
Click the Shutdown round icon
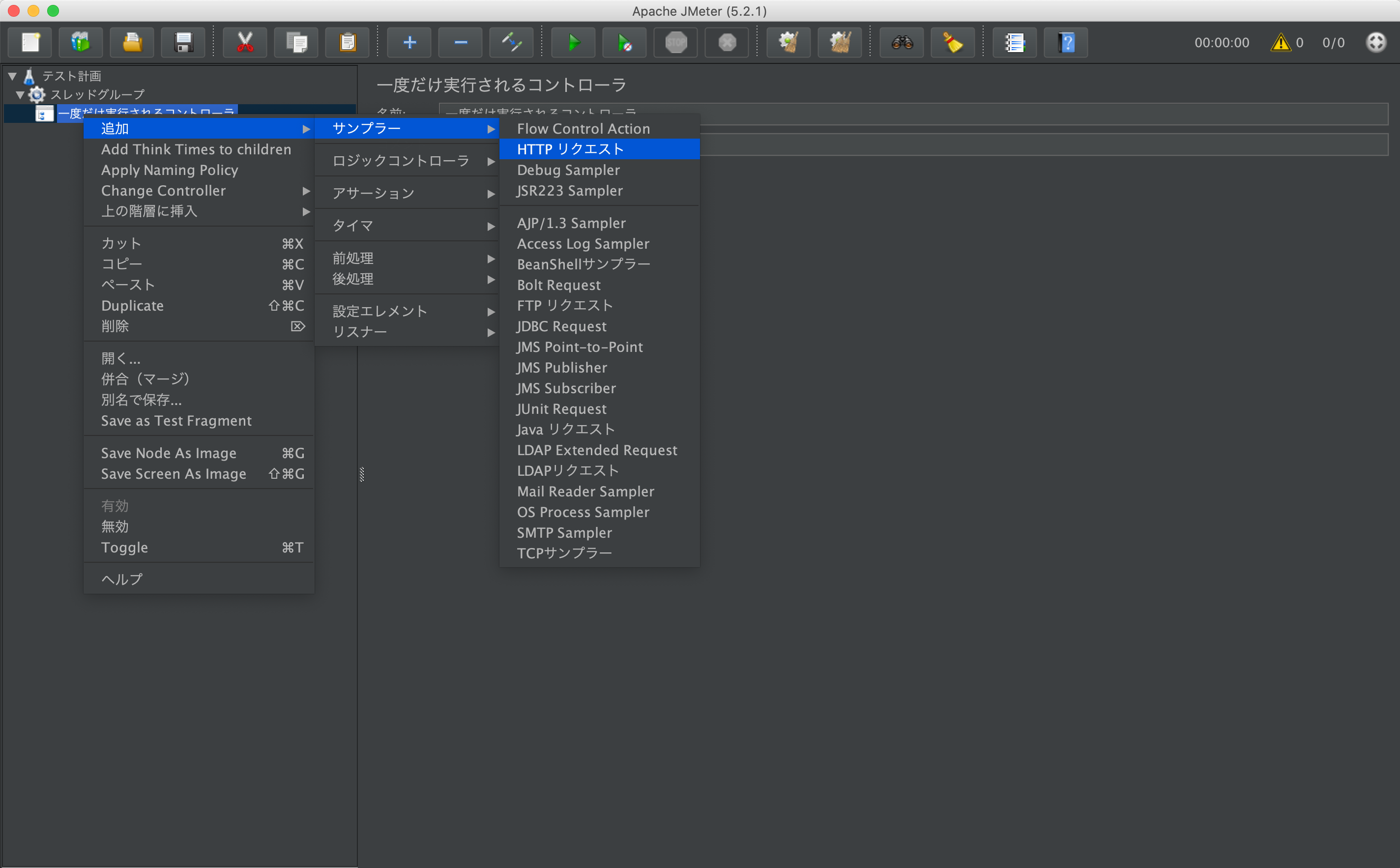pos(727,42)
